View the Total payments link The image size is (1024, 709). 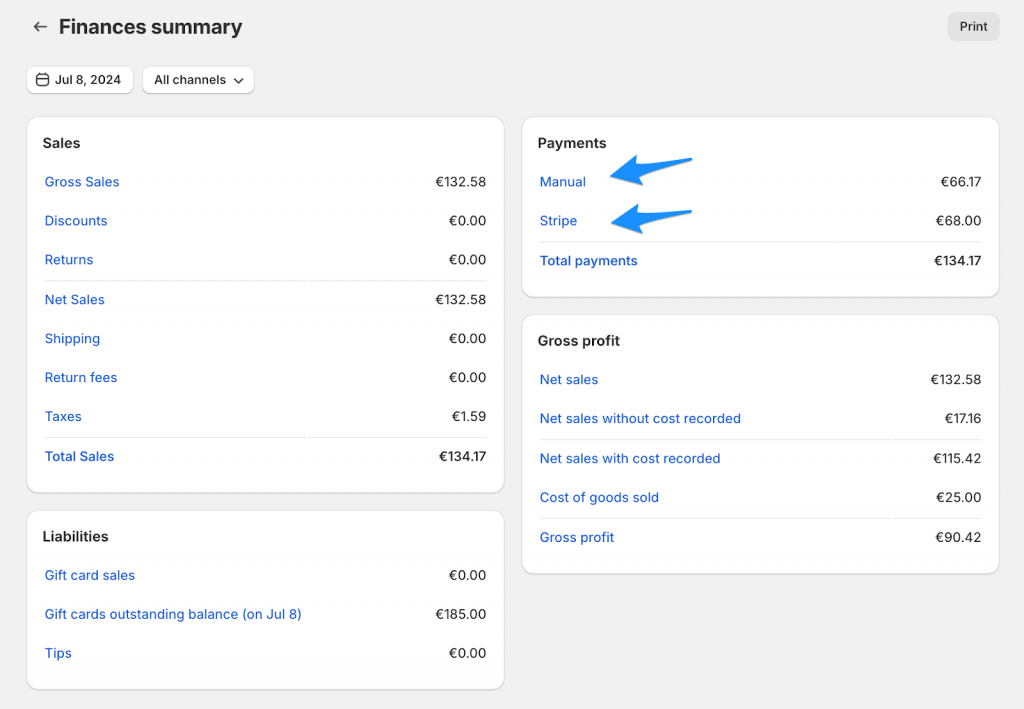pos(588,261)
